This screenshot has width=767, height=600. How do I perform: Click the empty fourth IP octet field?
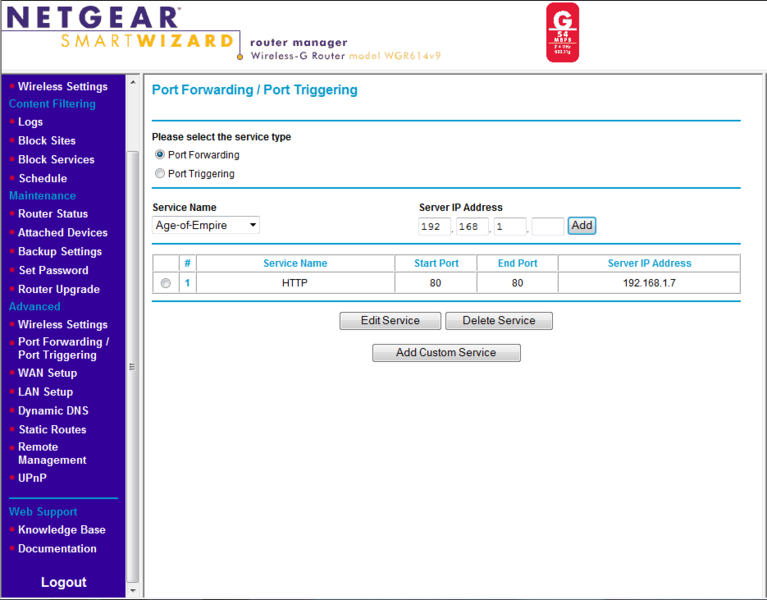pos(547,226)
